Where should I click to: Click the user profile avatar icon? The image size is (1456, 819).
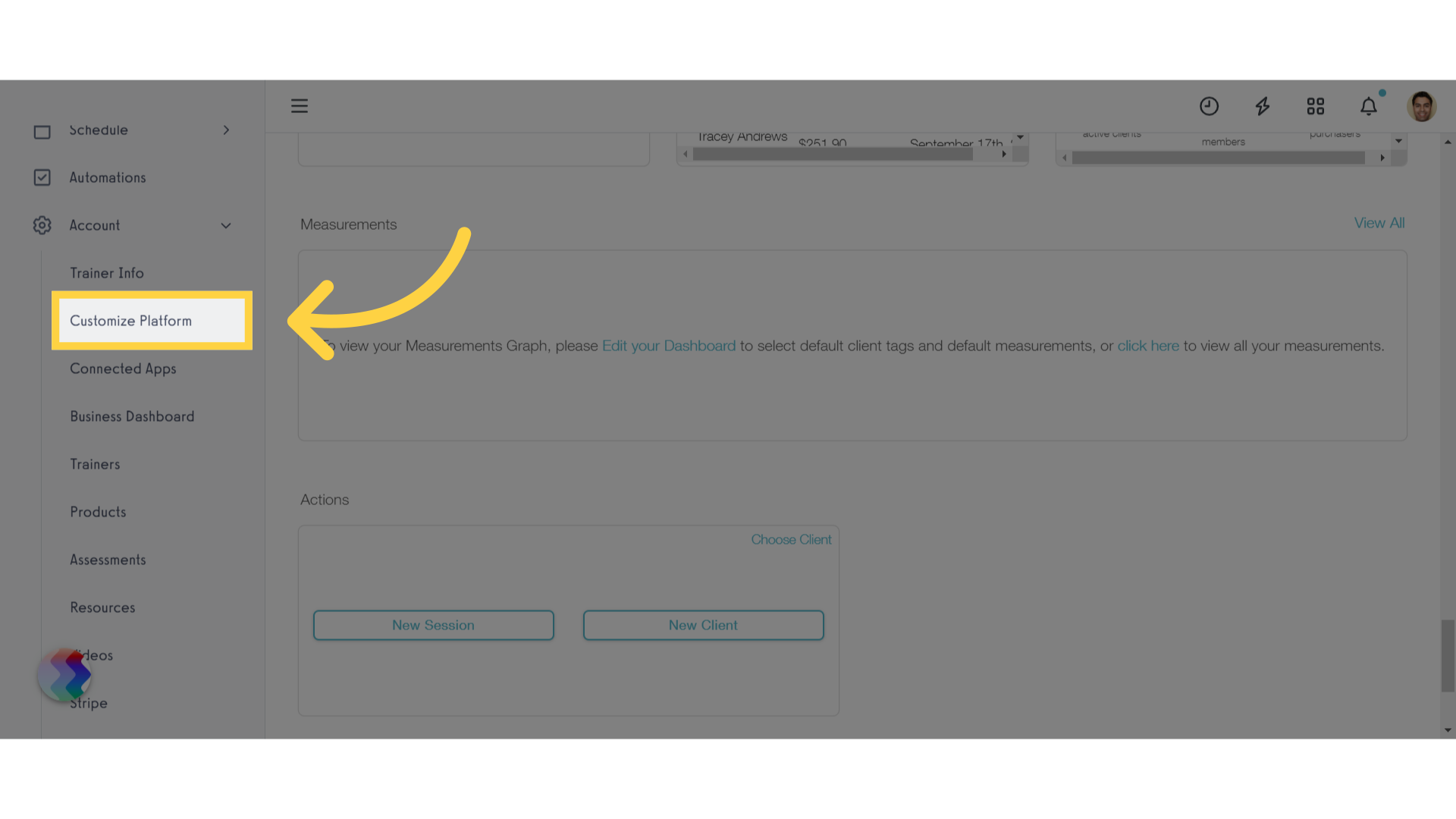pyautogui.click(x=1421, y=106)
